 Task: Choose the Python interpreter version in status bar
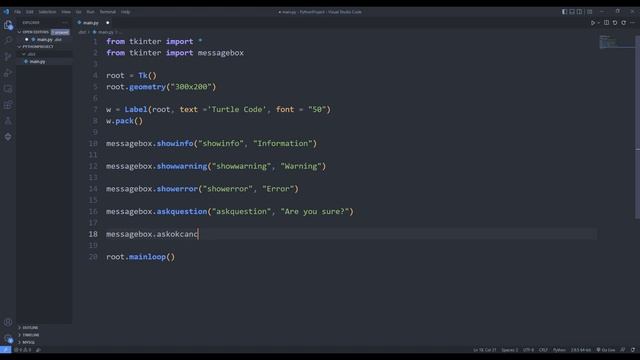pos(581,350)
